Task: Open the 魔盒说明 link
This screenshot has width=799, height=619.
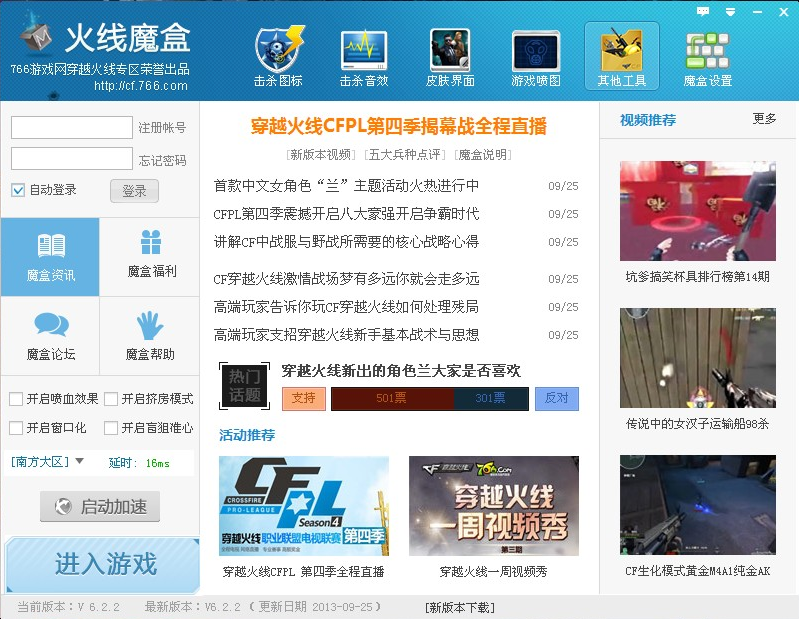Action: tap(483, 154)
